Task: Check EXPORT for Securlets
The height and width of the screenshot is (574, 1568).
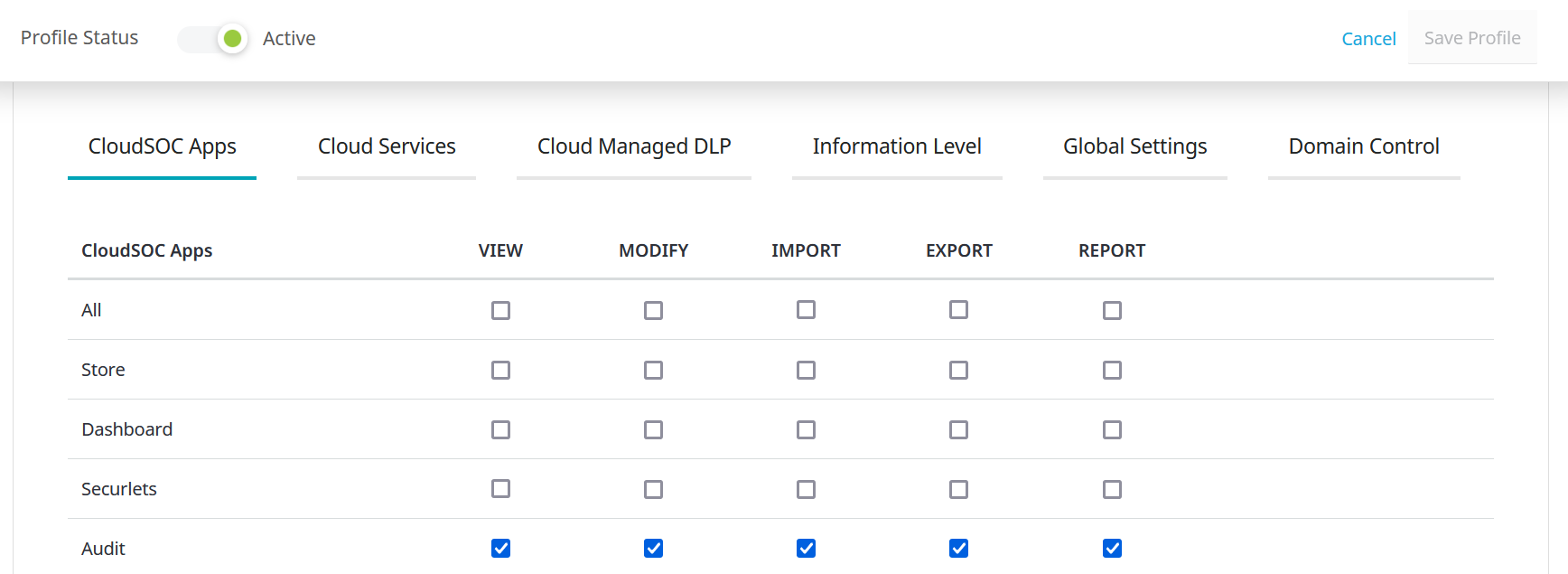Action: (x=958, y=490)
